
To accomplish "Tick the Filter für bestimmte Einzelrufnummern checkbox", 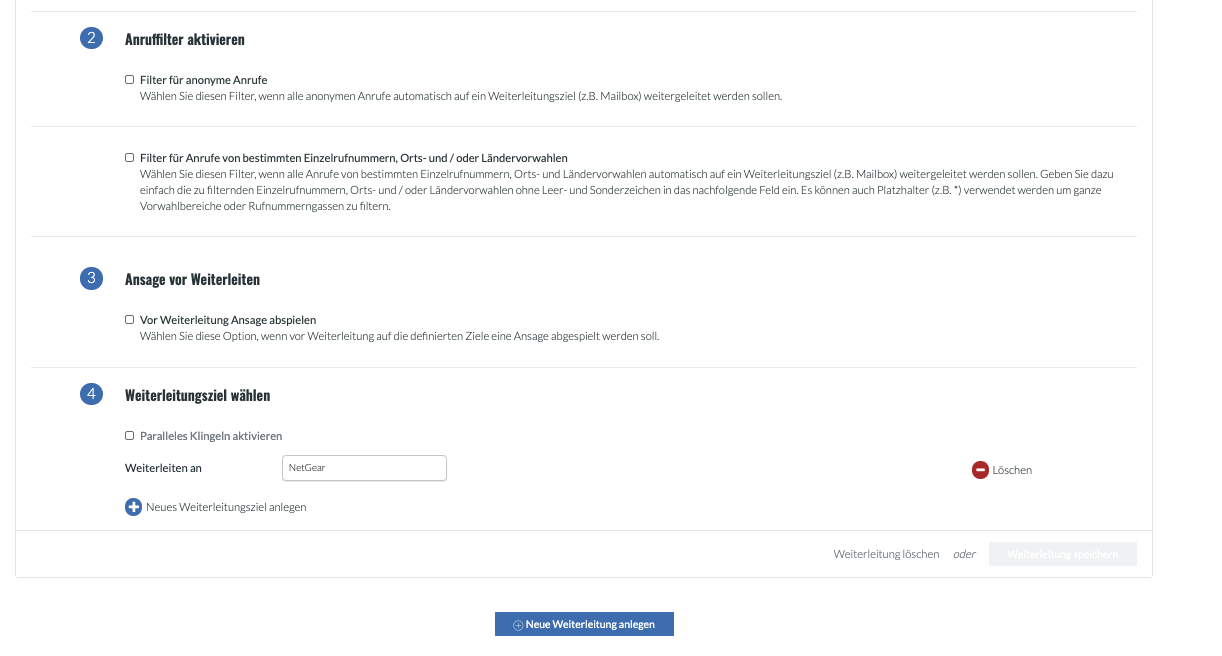I will 130,158.
